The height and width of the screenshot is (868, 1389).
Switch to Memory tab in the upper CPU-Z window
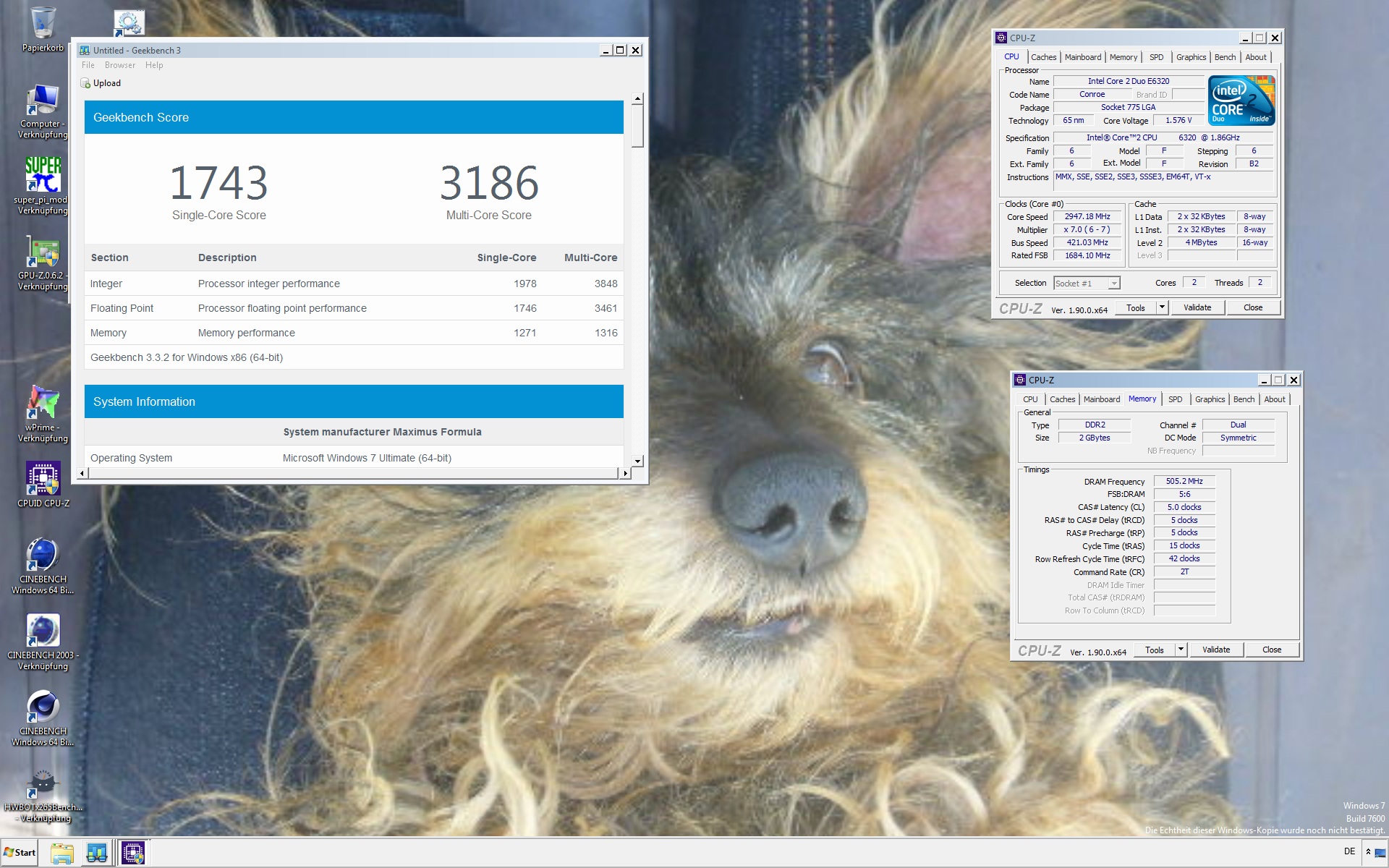coord(1123,57)
